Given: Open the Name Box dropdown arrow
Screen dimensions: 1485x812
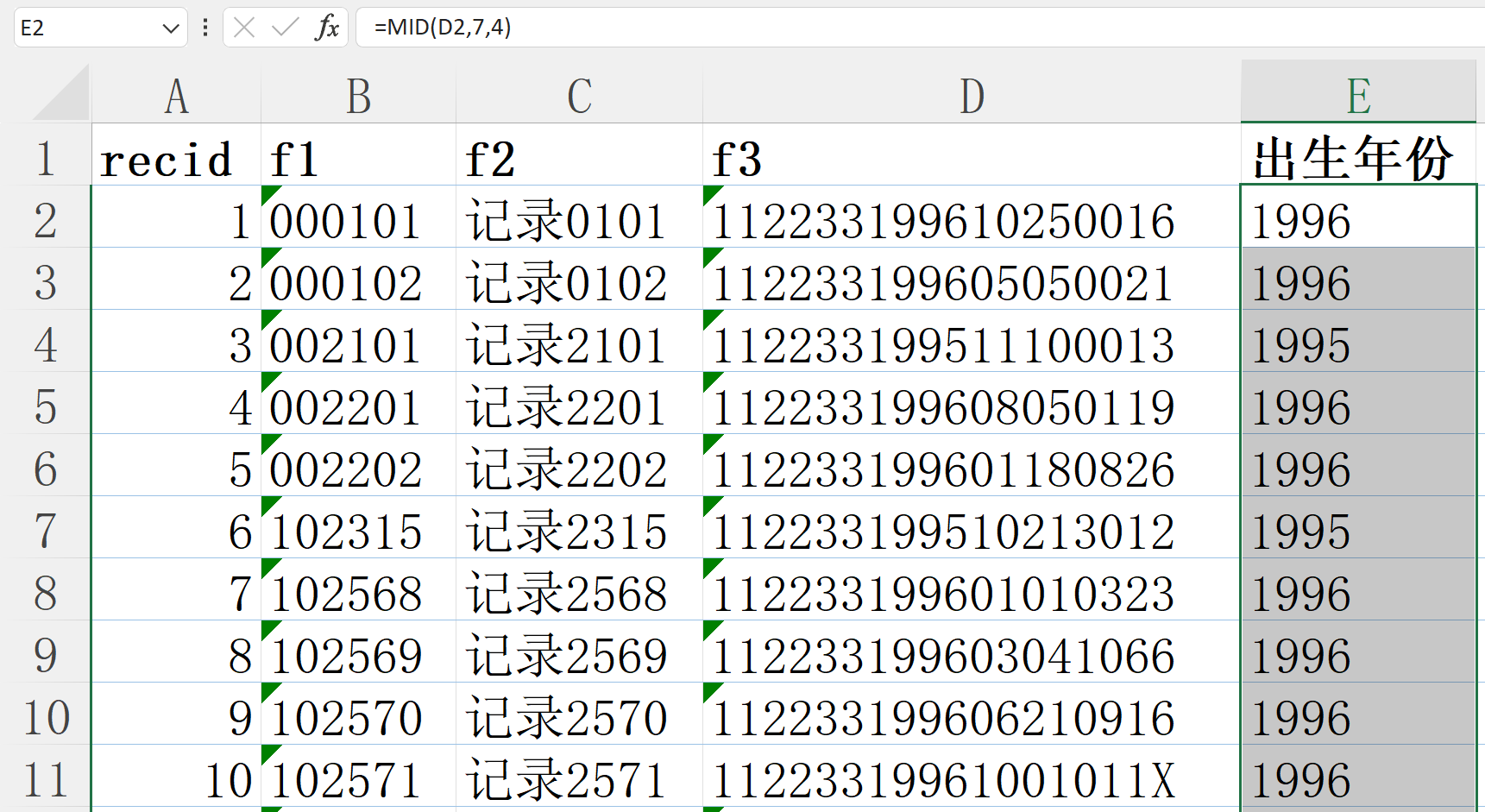Looking at the screenshot, I should pyautogui.click(x=170, y=28).
